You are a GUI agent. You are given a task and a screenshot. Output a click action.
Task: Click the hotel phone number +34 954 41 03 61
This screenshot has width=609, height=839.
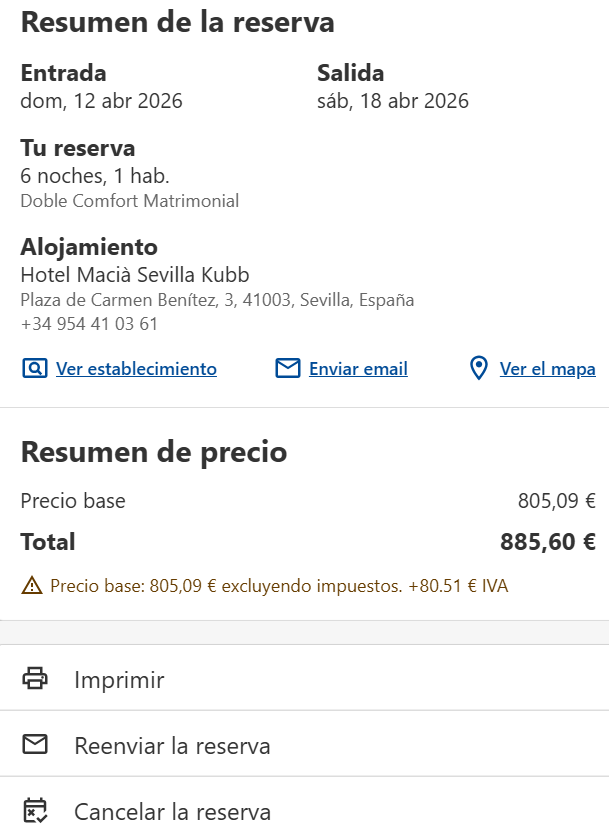click(x=89, y=324)
